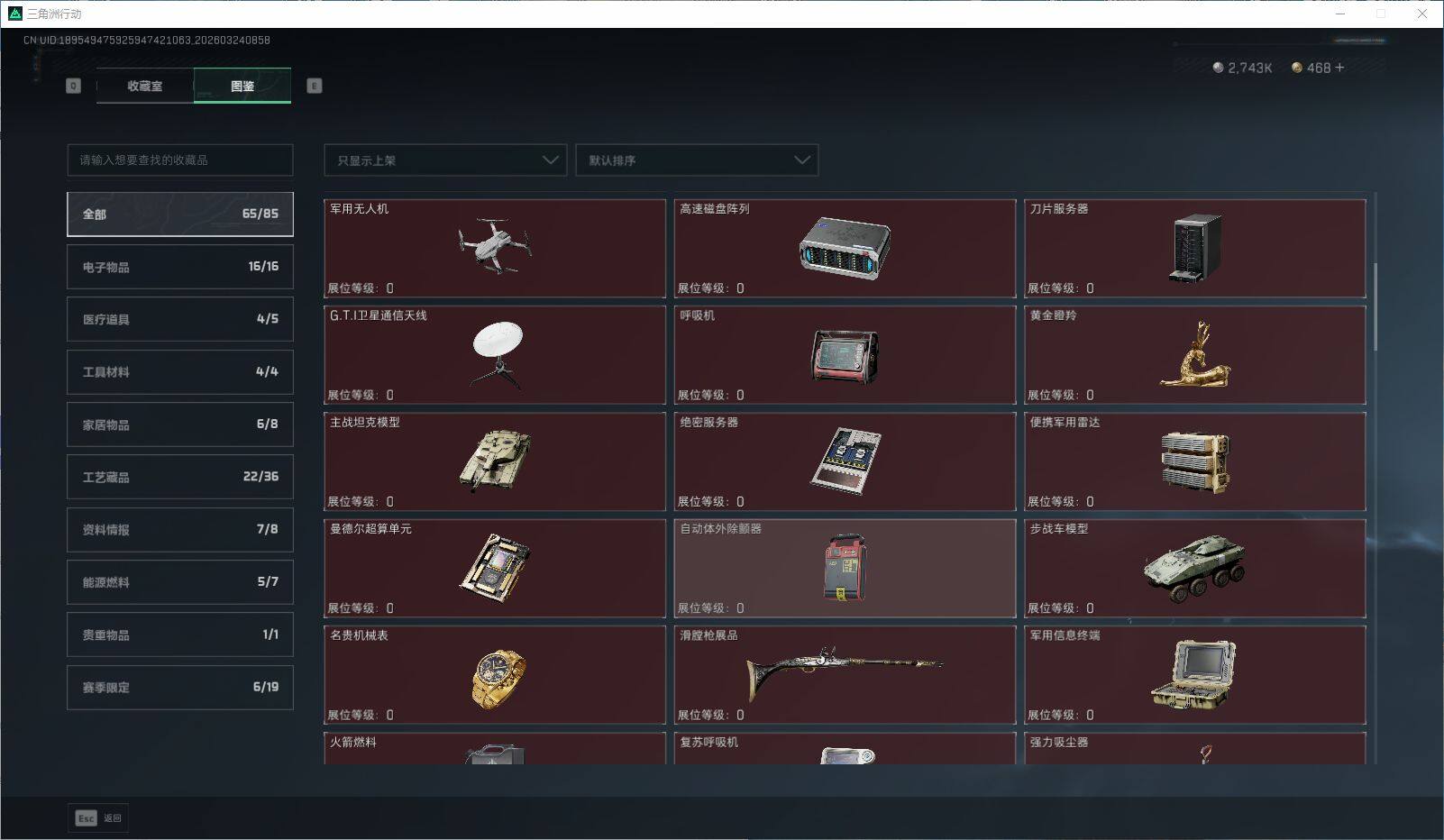Click the + button to top up currency
This screenshot has height=840, width=1444.
1339,67
